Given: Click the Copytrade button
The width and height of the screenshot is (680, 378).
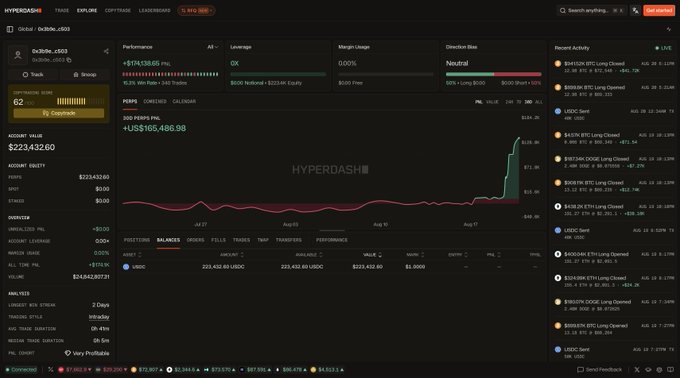Looking at the screenshot, I should tap(59, 113).
